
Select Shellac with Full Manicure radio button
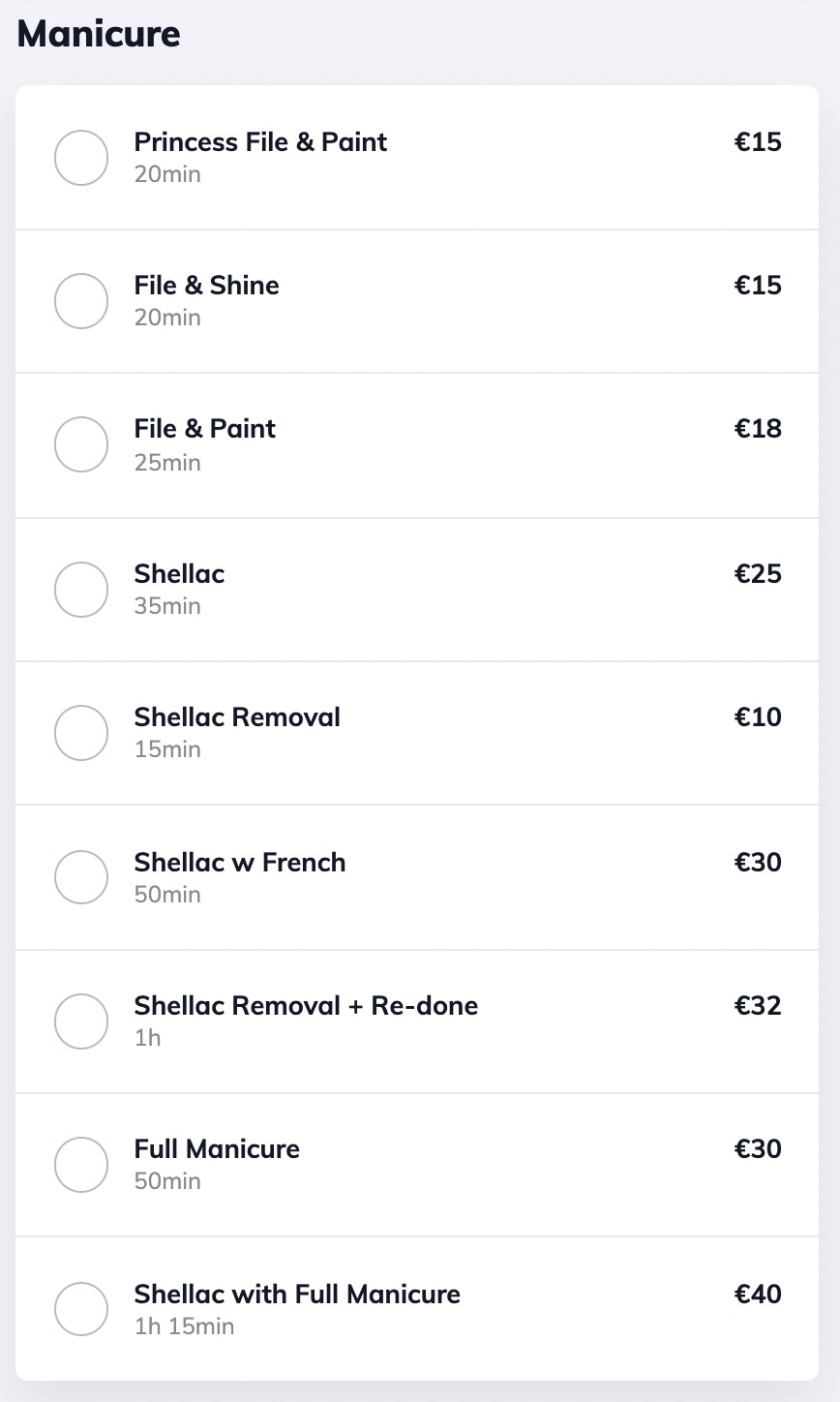tap(81, 1309)
